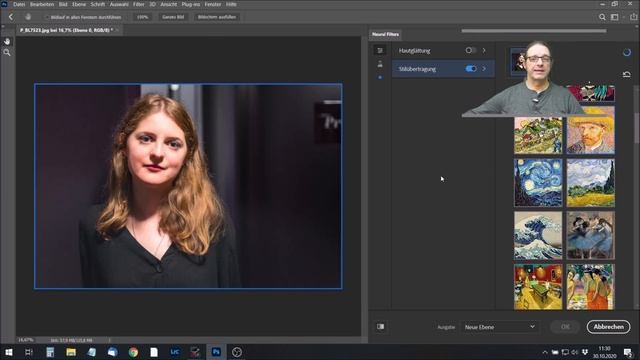
Task: Select the Hand tool in the toolbar
Action: point(7,41)
